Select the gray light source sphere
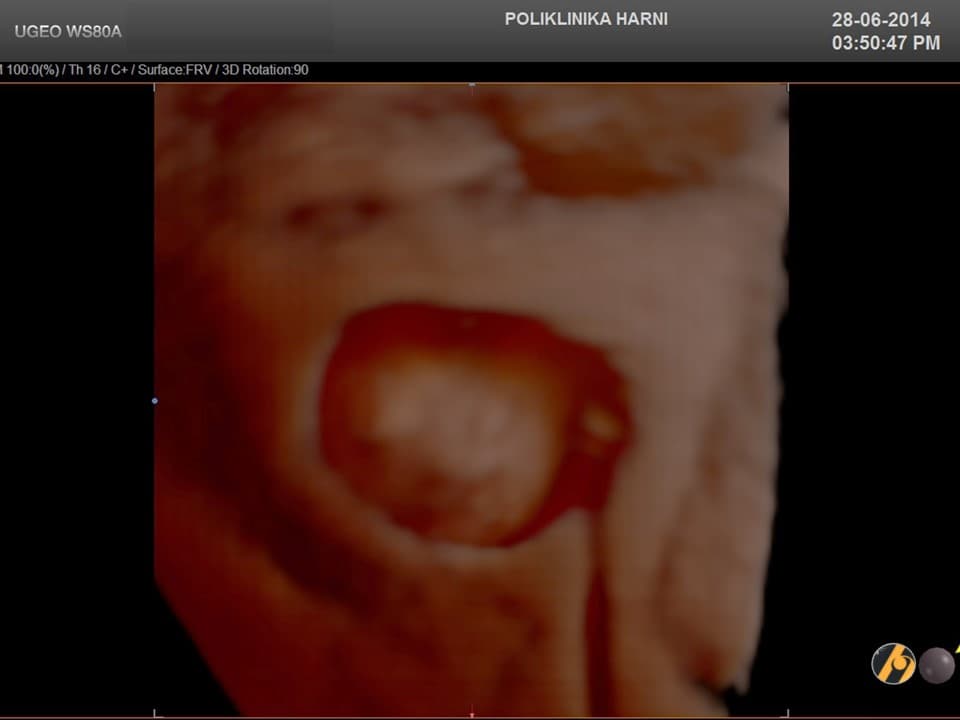 coord(937,665)
